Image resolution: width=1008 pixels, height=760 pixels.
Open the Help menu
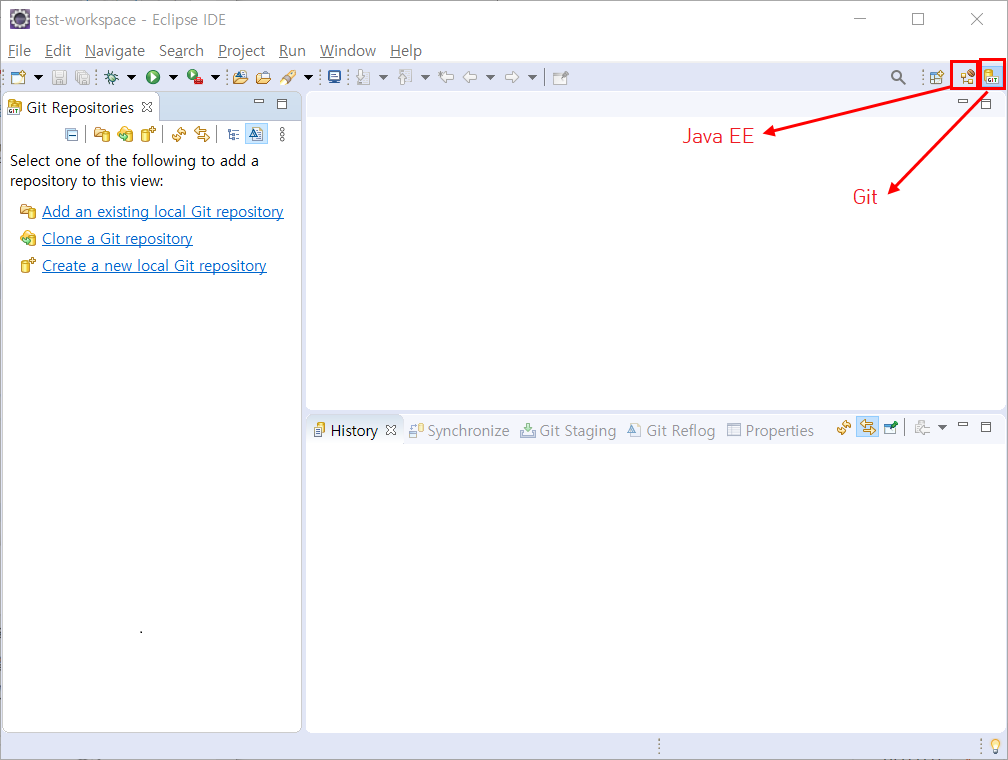click(x=406, y=51)
